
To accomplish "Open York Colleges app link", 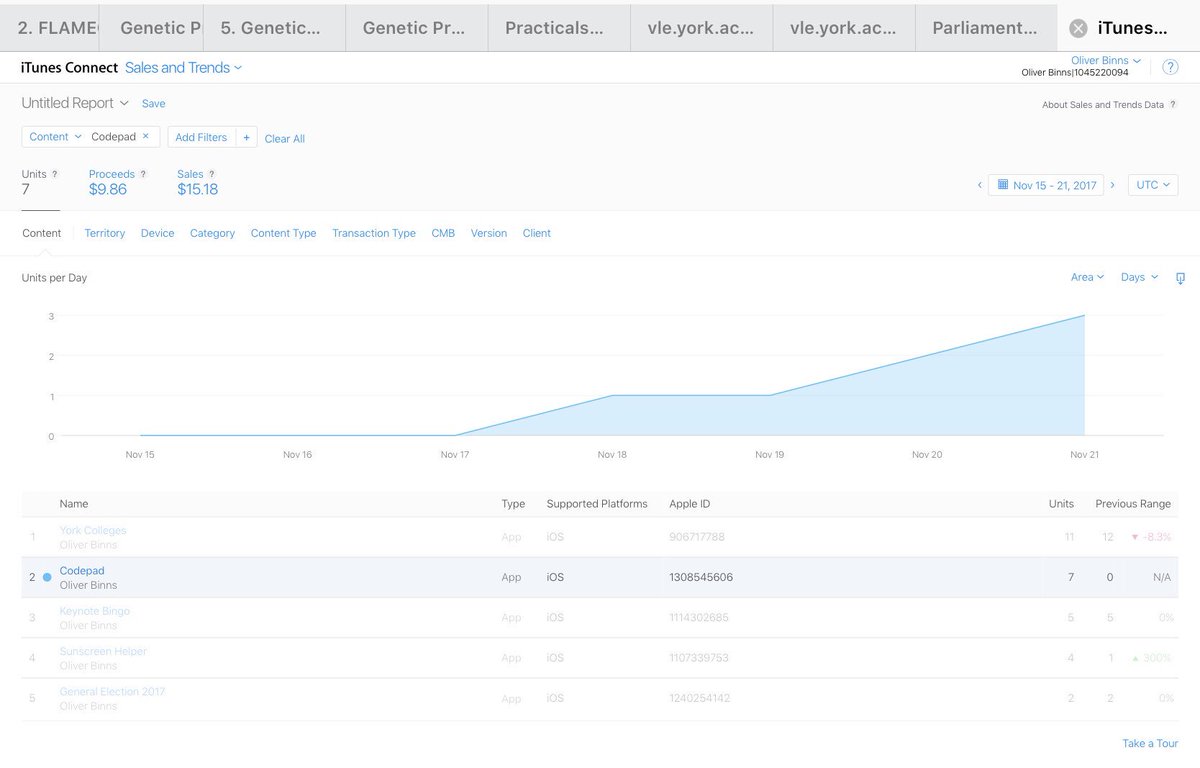I will tap(93, 530).
